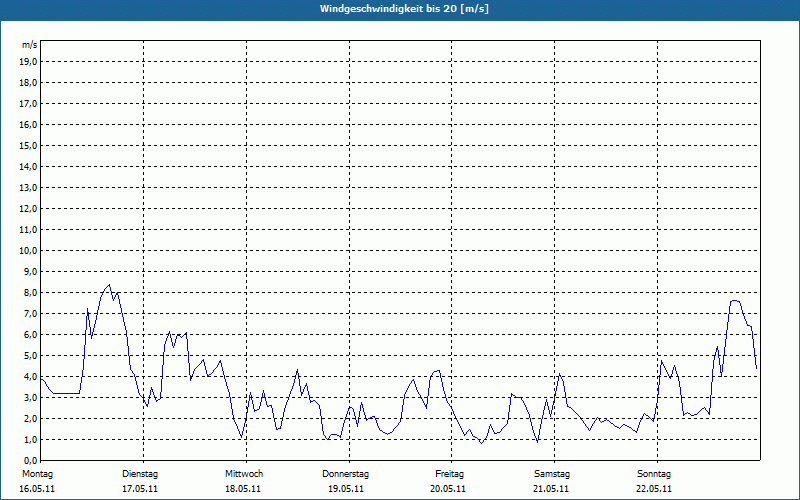Click the date 18.05.11
The image size is (800, 500).
[x=243, y=489]
